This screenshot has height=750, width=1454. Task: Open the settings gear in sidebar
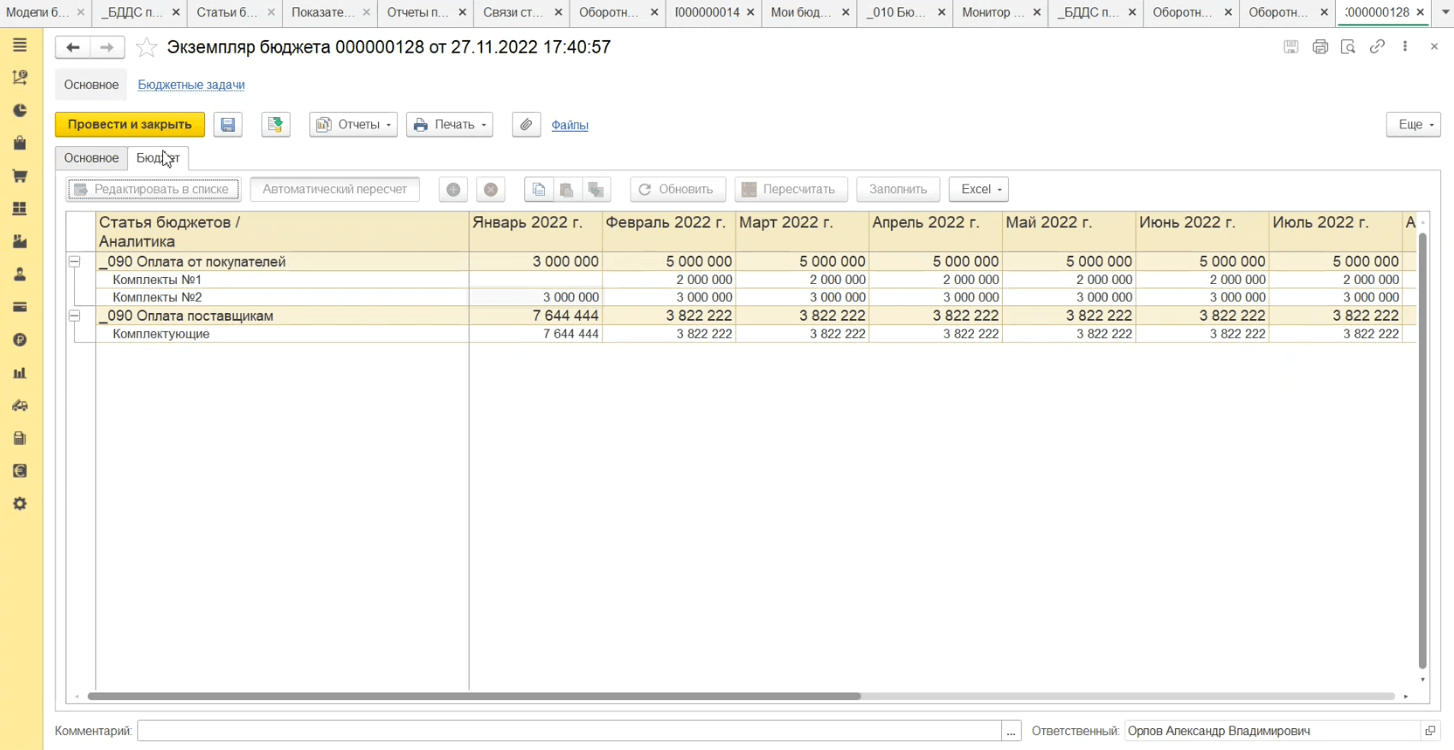pos(20,503)
